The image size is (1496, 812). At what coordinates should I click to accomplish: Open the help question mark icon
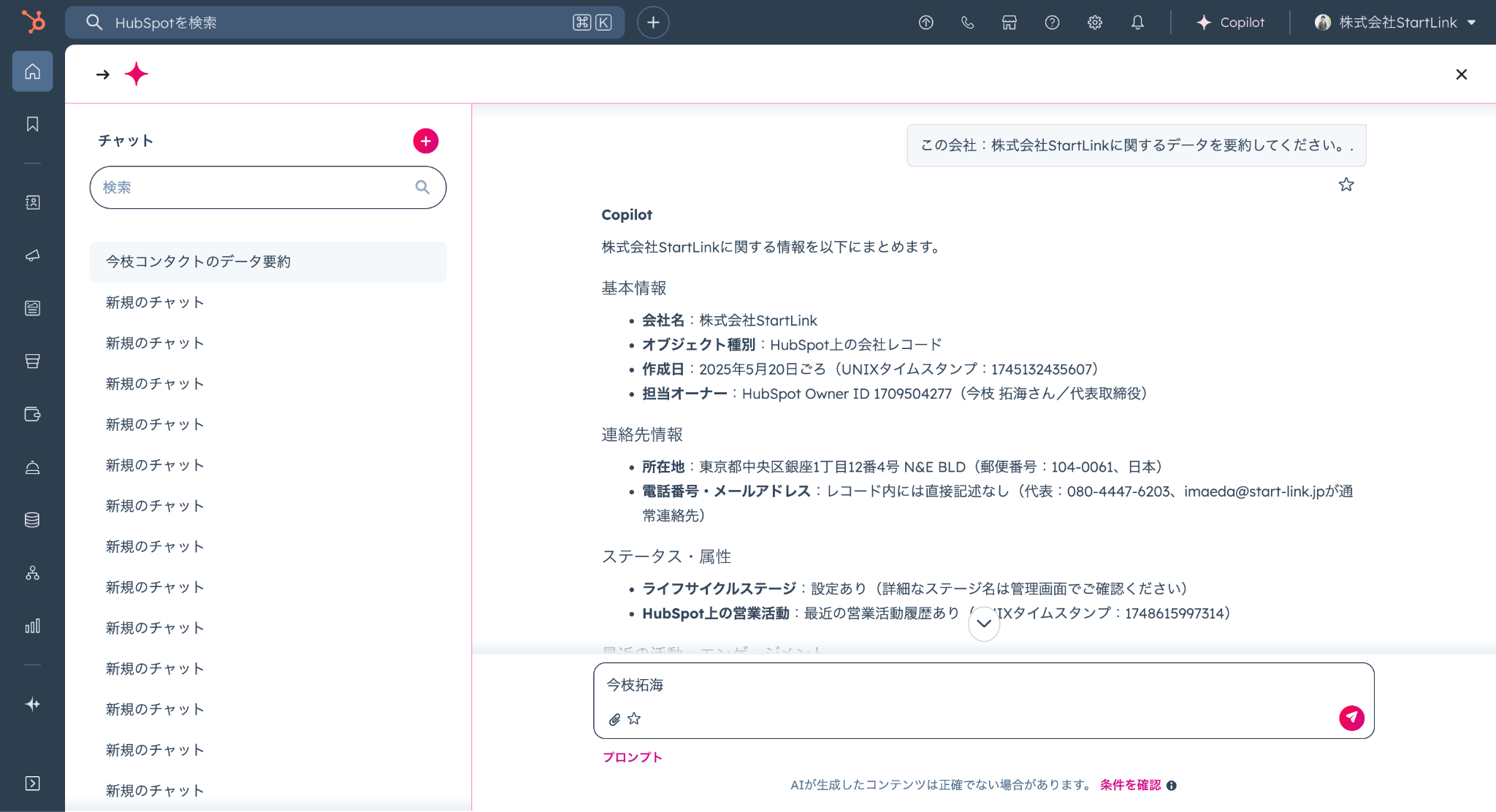(x=1052, y=23)
